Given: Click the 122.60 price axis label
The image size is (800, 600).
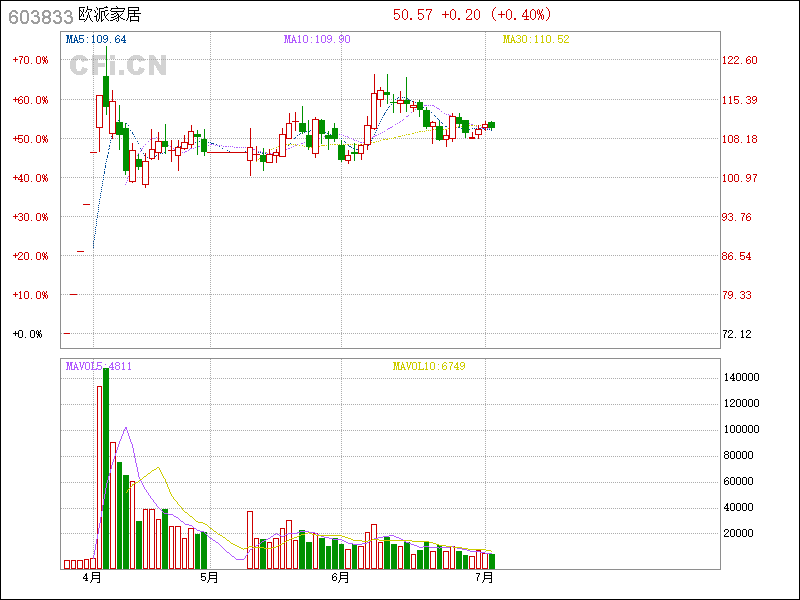Looking at the screenshot, I should [x=740, y=61].
